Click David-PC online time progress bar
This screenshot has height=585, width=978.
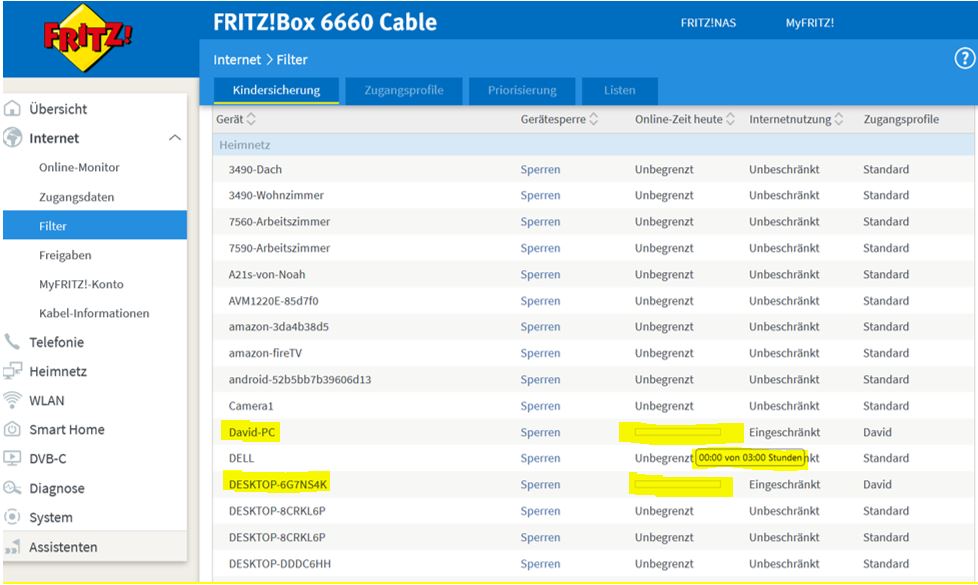pyautogui.click(x=677, y=432)
